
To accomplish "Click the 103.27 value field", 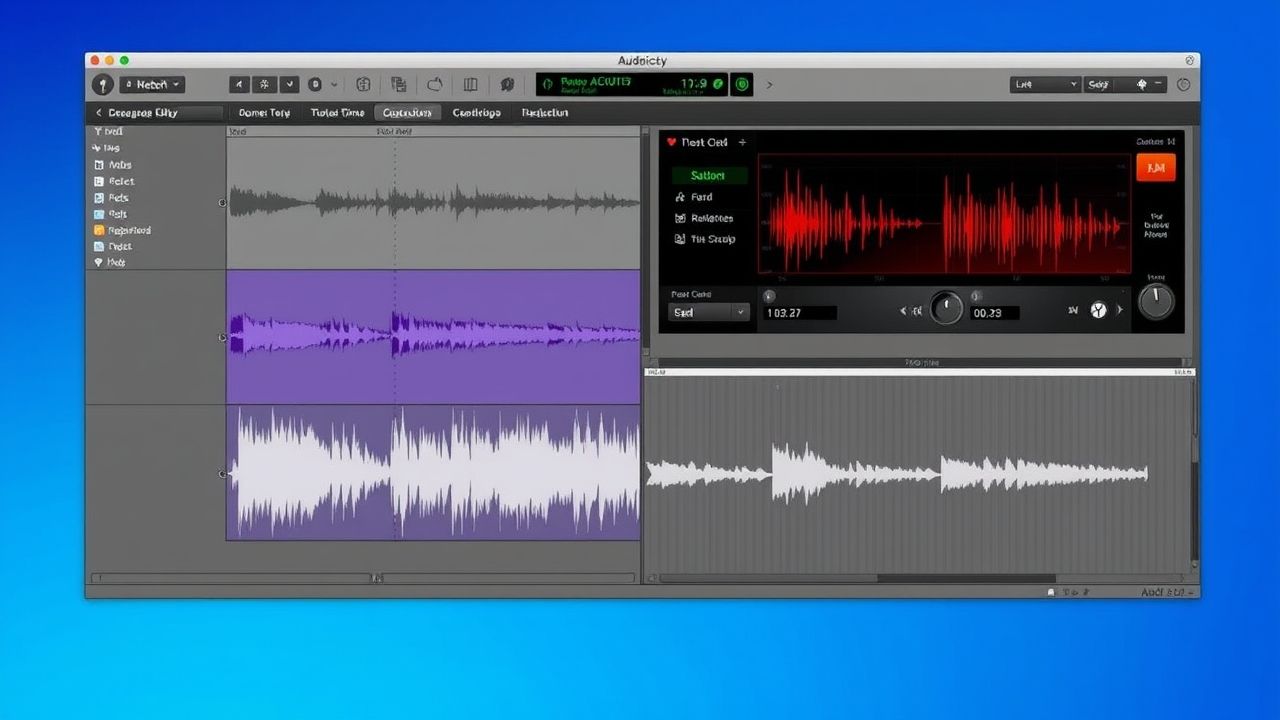I will pyautogui.click(x=800, y=313).
